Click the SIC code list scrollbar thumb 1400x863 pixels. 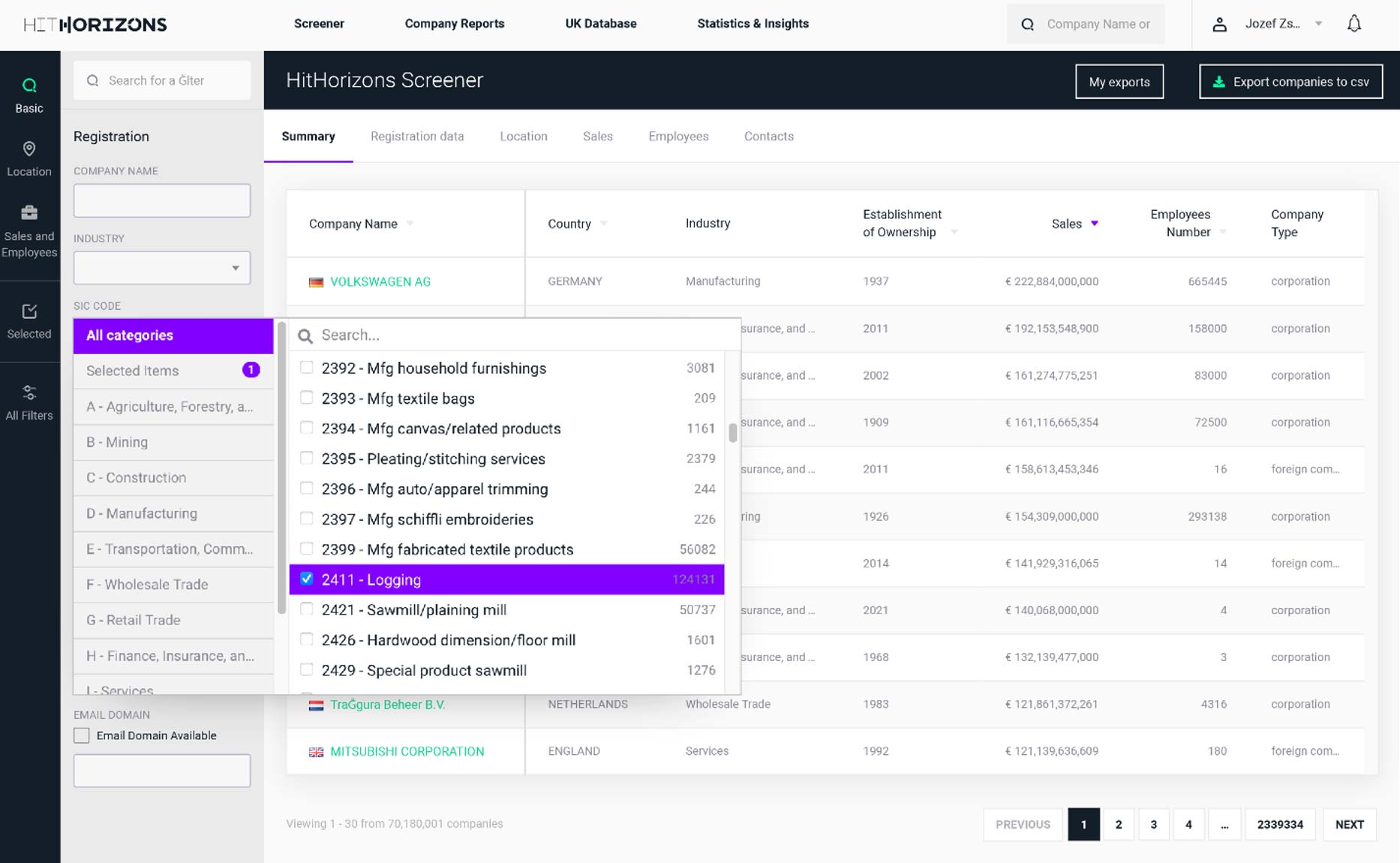tap(732, 433)
